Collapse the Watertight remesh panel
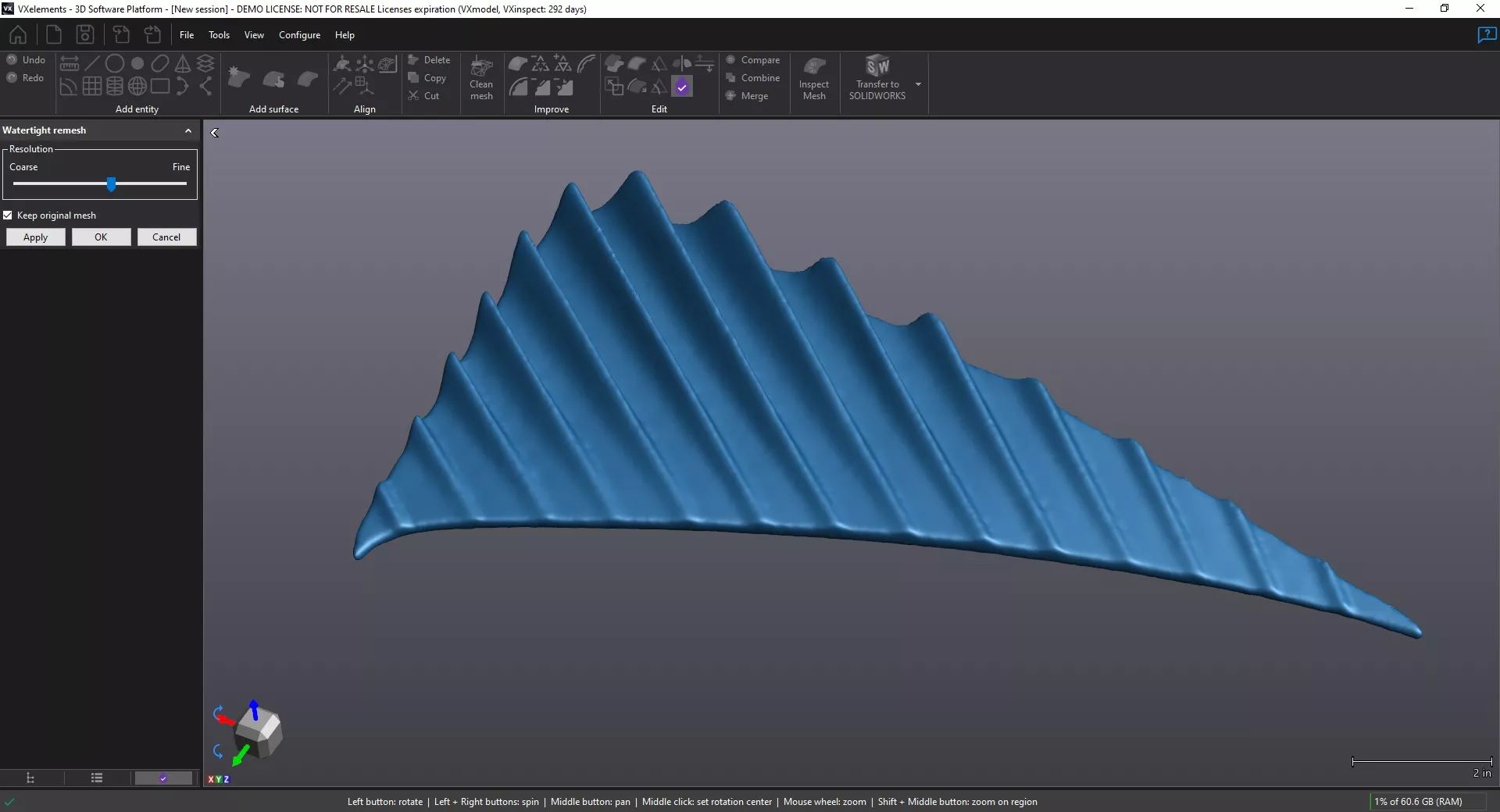 click(x=187, y=130)
